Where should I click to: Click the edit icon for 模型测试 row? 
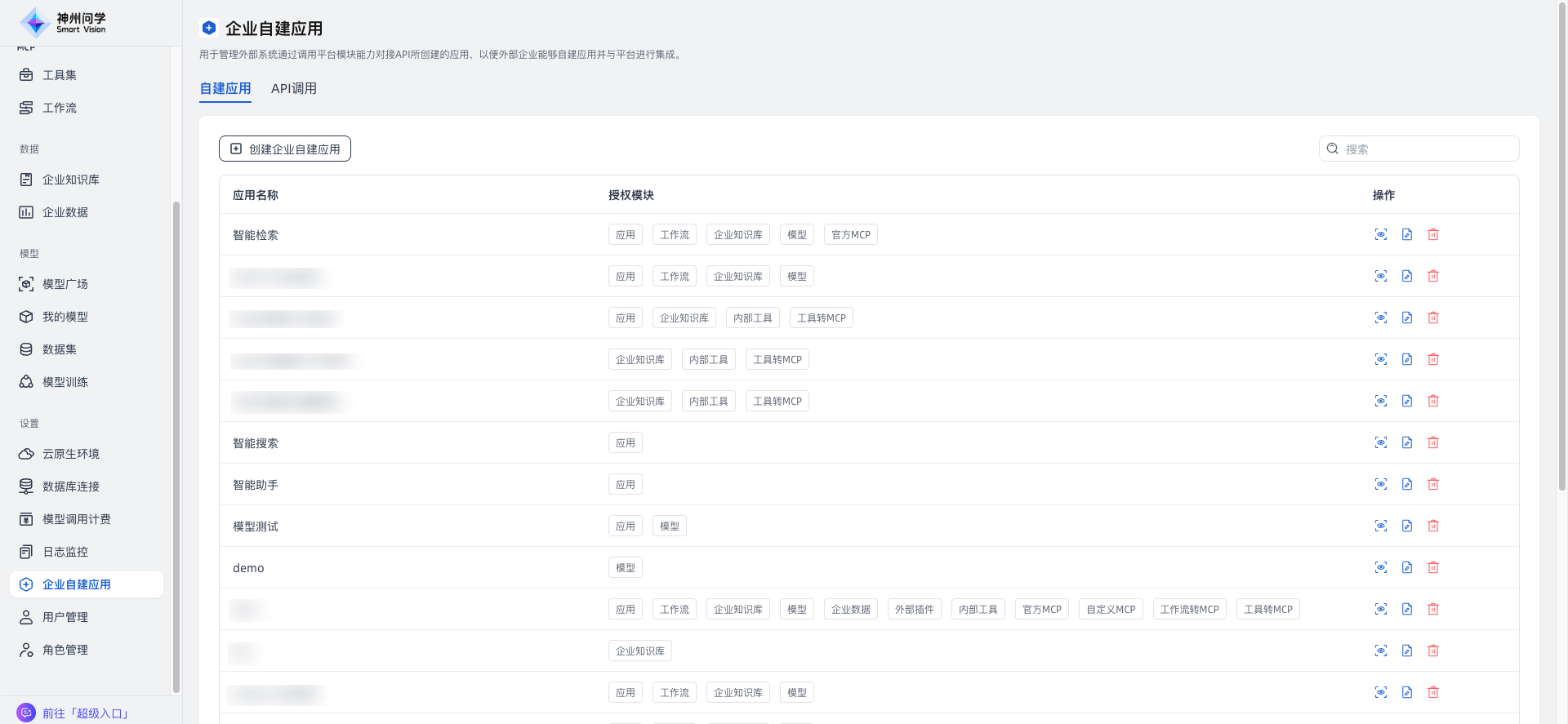tap(1406, 526)
